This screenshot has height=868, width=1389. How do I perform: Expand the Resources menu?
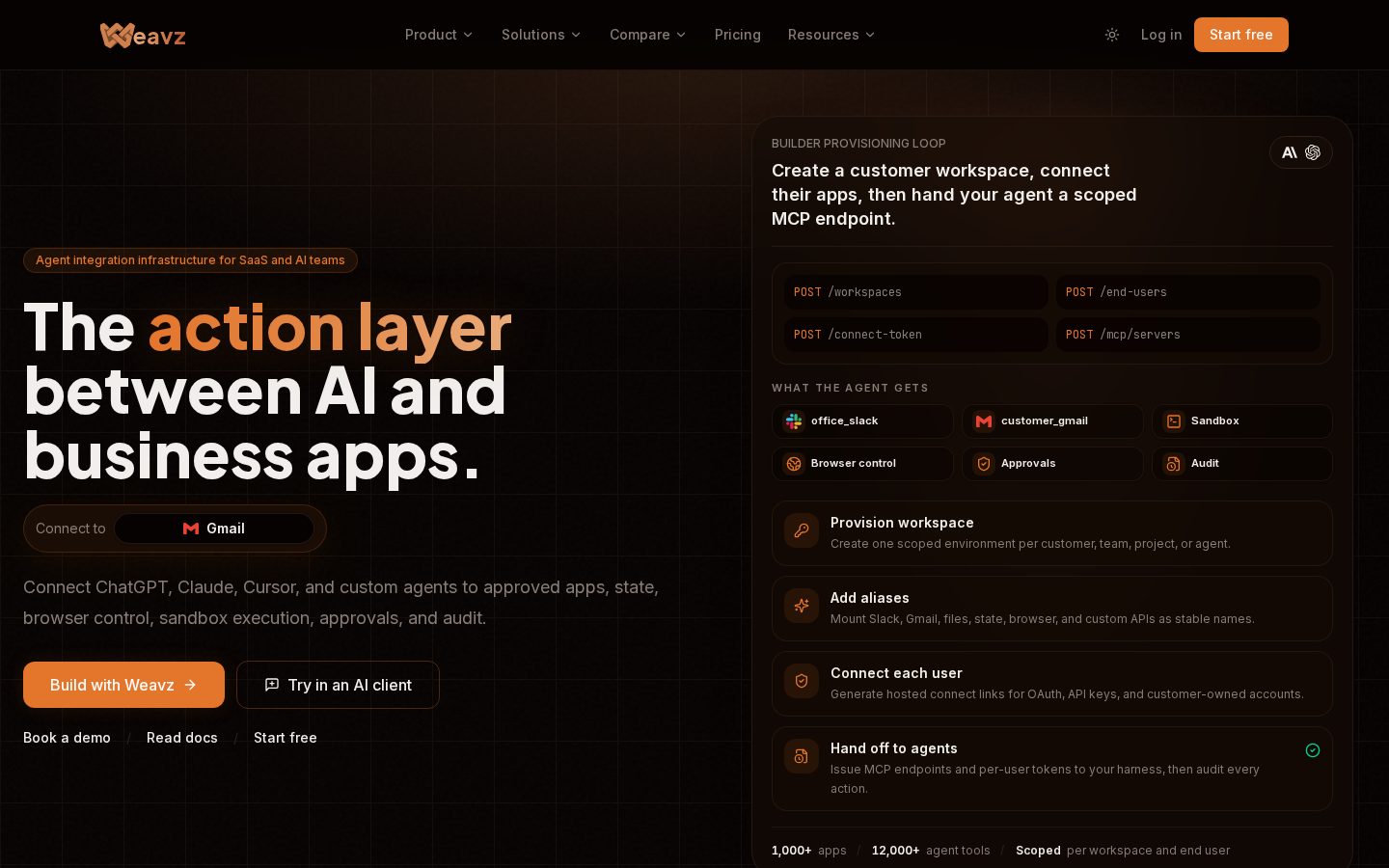tap(831, 35)
